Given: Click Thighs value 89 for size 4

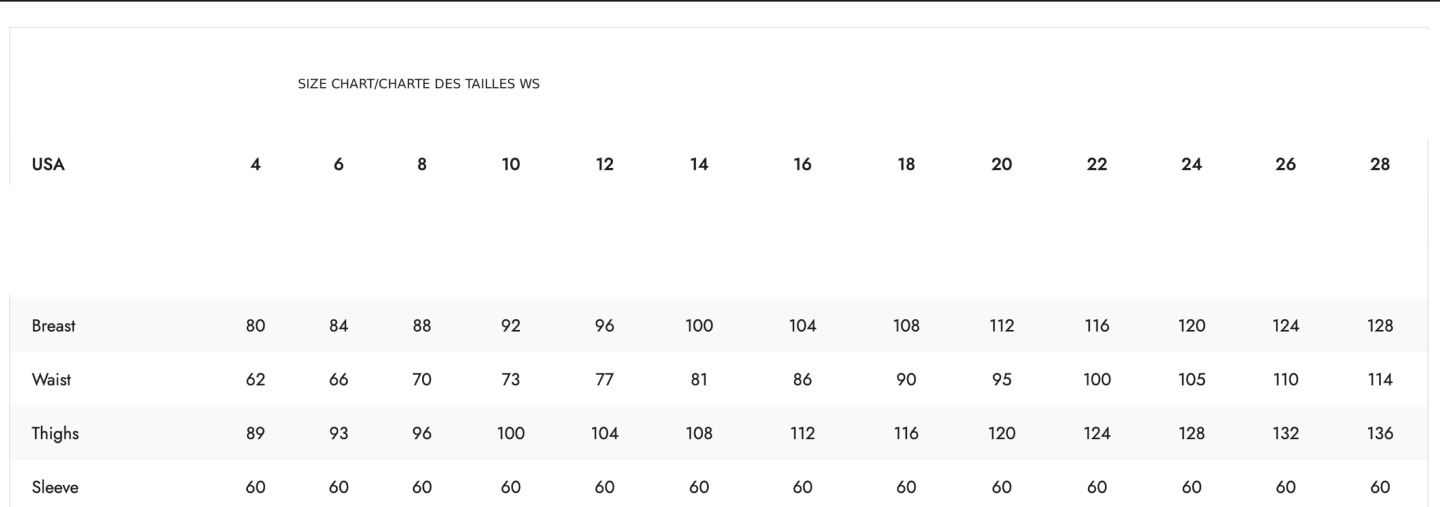Looking at the screenshot, I should (x=256, y=434).
